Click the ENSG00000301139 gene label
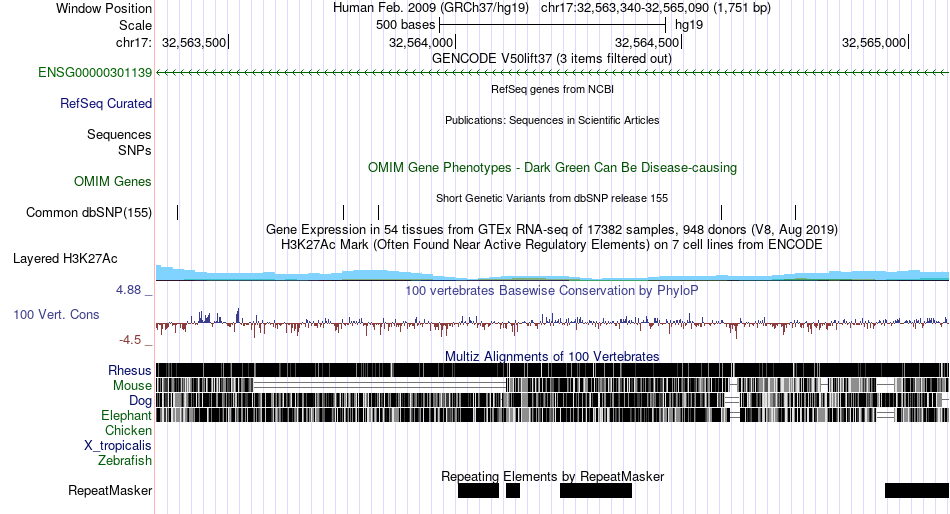950x514 pixels. [95, 73]
